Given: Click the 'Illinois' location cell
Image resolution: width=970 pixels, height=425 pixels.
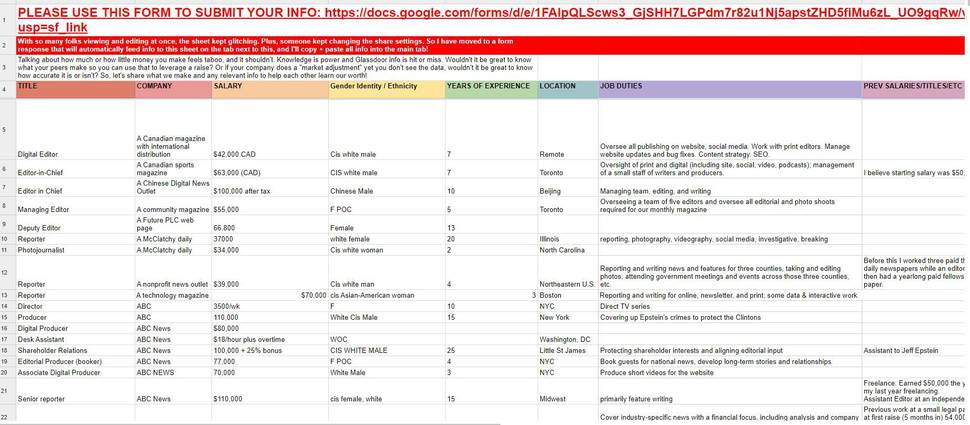Looking at the screenshot, I should pos(568,239).
